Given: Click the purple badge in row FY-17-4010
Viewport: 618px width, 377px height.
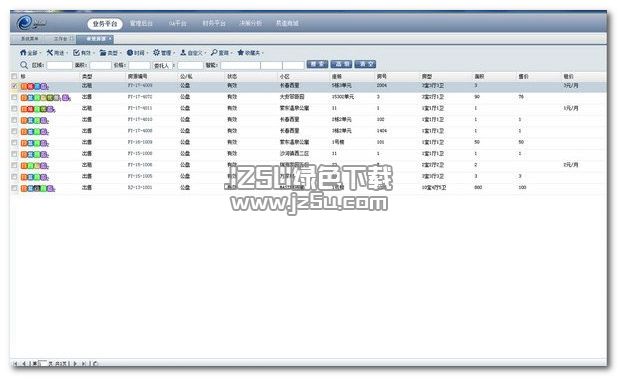Looking at the screenshot, I should click(x=44, y=120).
